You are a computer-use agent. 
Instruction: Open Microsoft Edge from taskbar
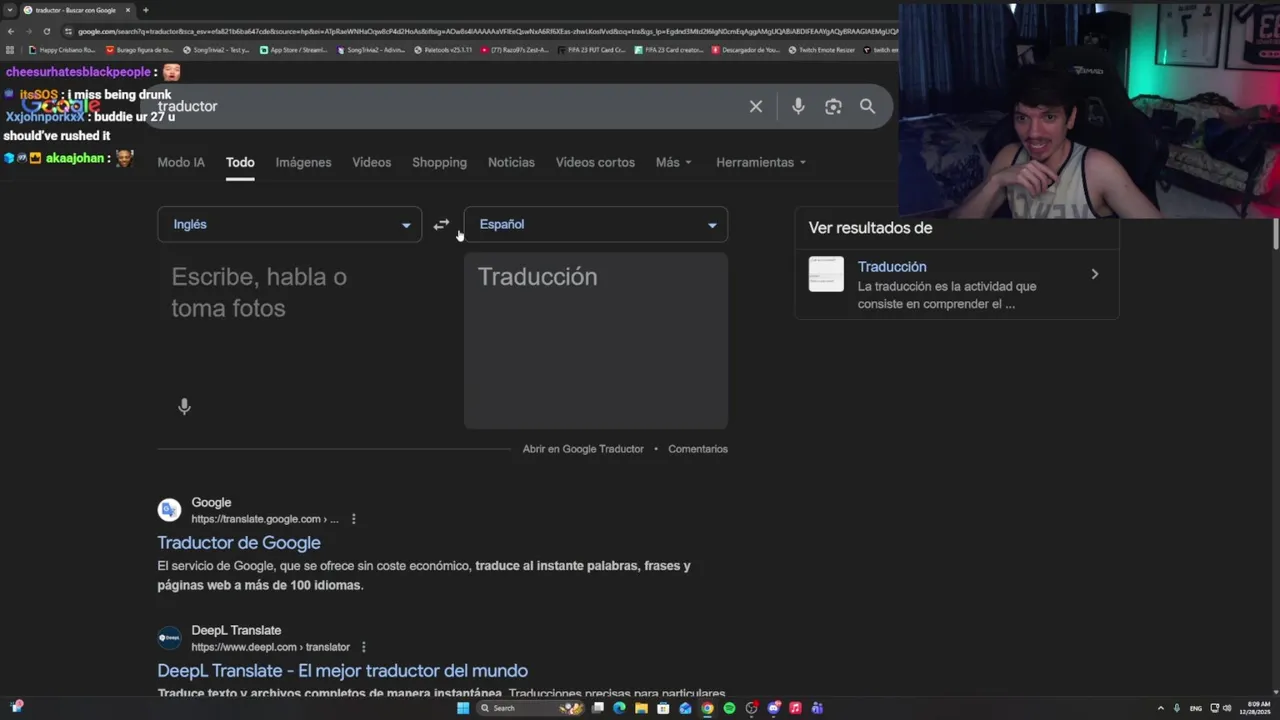coord(619,708)
